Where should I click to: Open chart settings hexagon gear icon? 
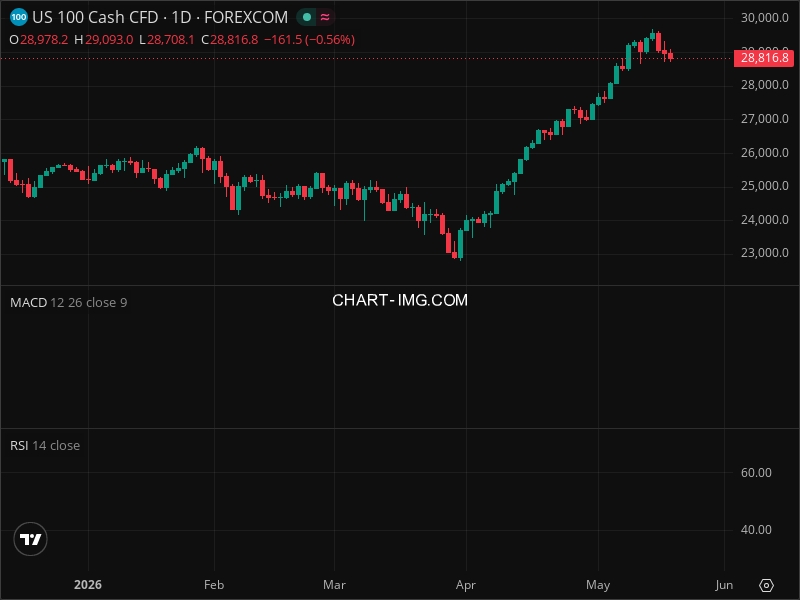pos(766,585)
